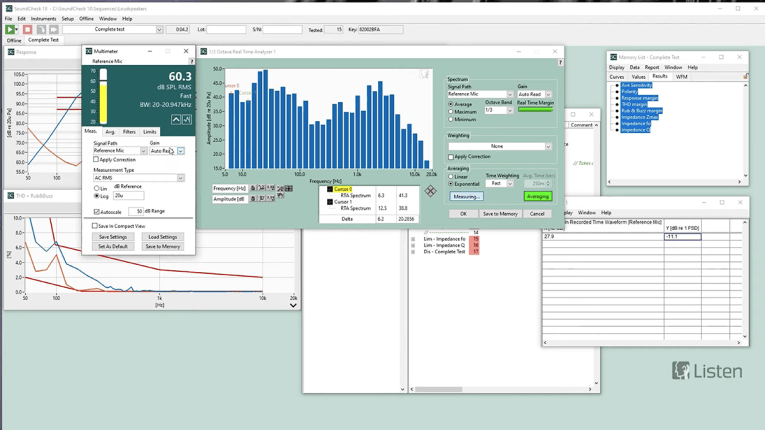Expand the 'Lim - Impedance fo' row

pos(413,239)
